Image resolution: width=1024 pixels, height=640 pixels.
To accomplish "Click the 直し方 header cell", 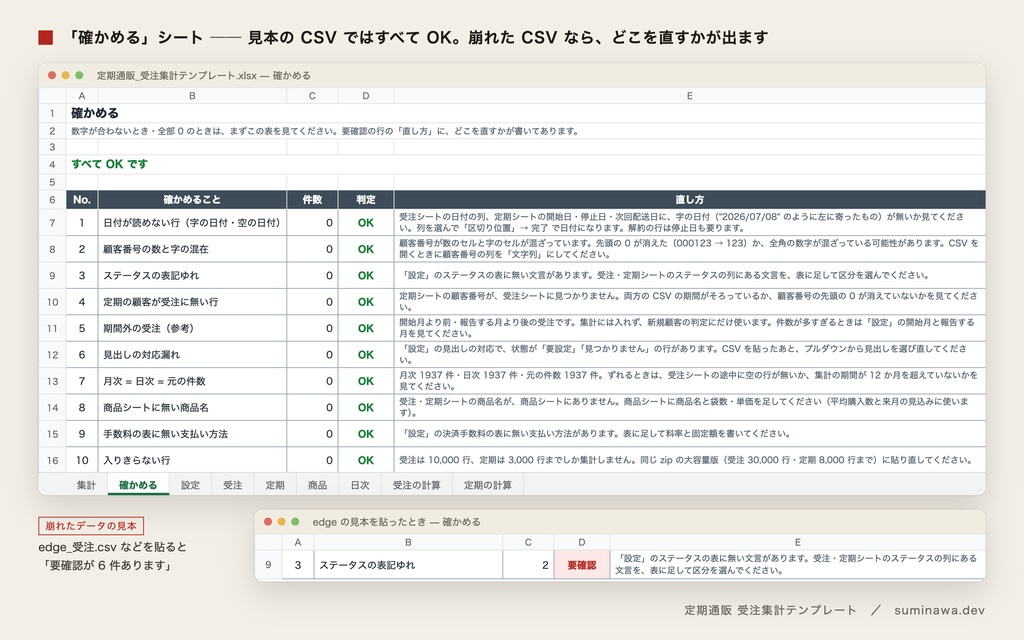I will tap(690, 200).
